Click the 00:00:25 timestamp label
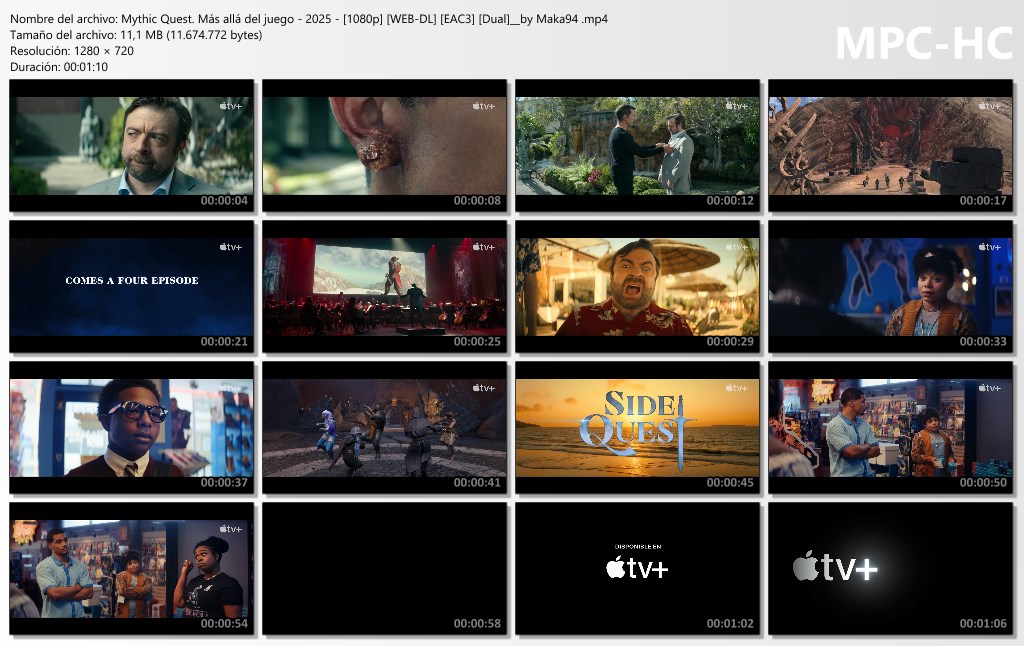Screen dimensions: 1024x646 point(477,342)
